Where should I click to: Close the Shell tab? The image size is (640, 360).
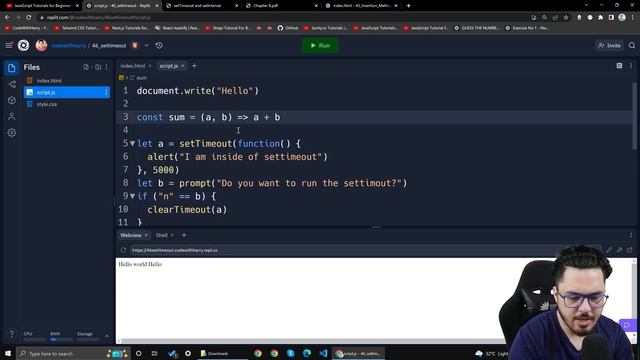(172, 235)
